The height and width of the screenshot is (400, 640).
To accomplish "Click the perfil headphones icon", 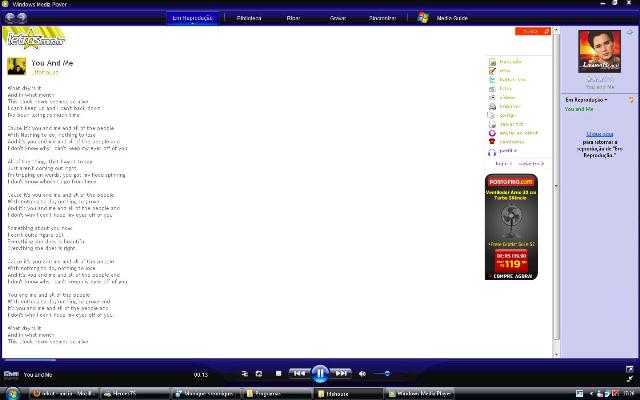I will point(492,152).
